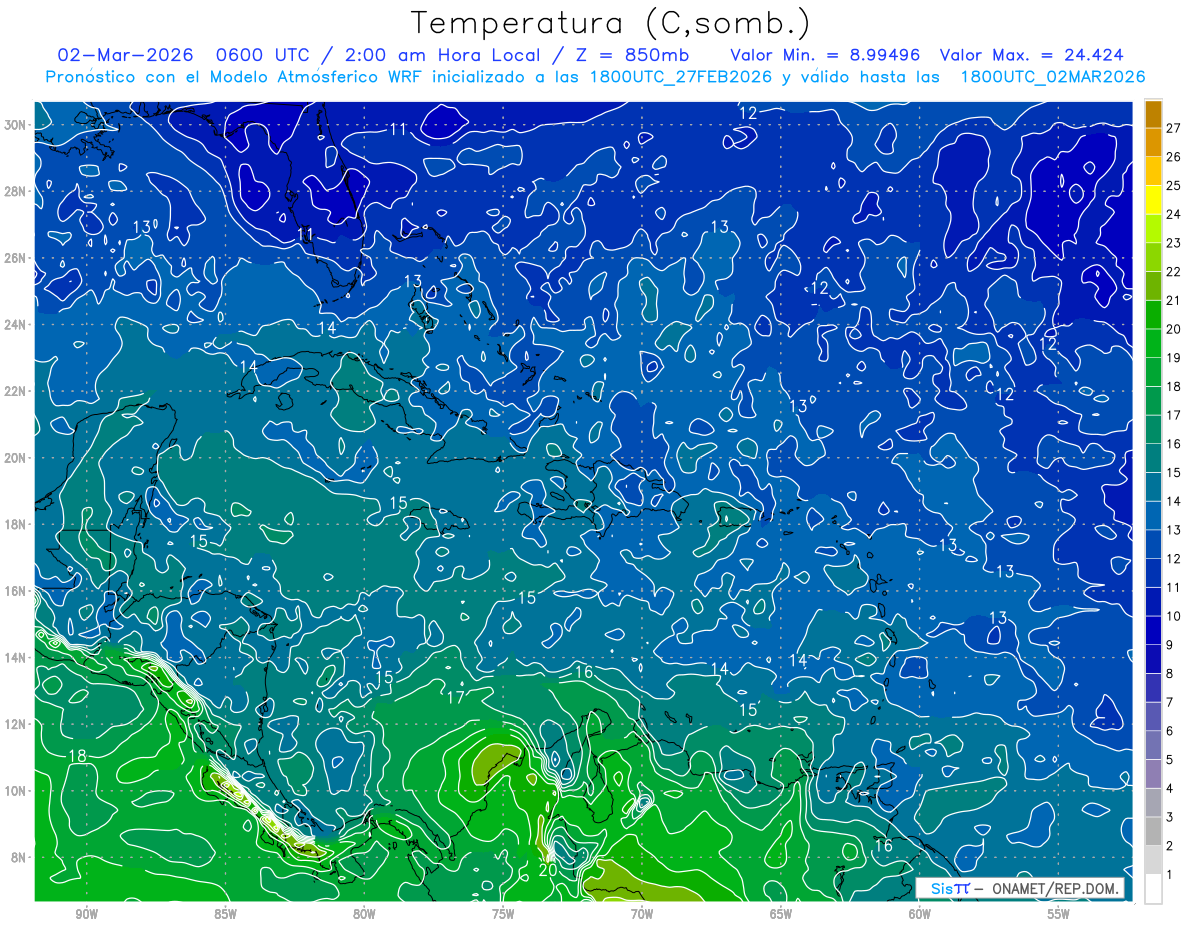
Task: Click the legend value 20
Action: click(x=1173, y=329)
